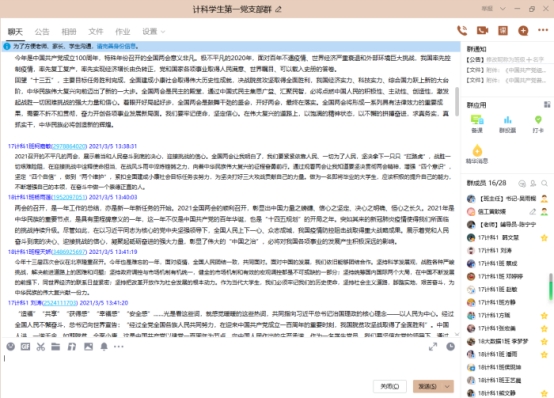Click the add member icon in member list header
The width and height of the screenshot is (554, 398).
coord(533,183)
